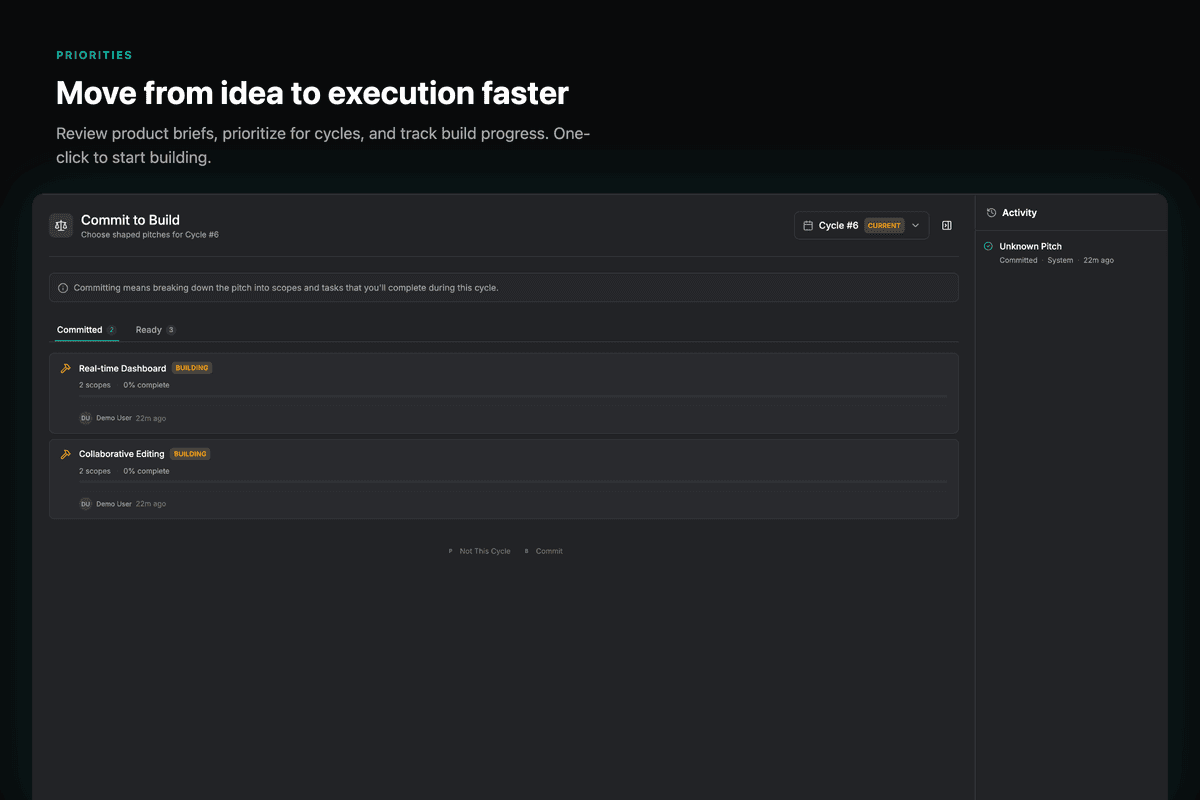Click the CURRENT badge in the cycle selector

click(x=883, y=225)
